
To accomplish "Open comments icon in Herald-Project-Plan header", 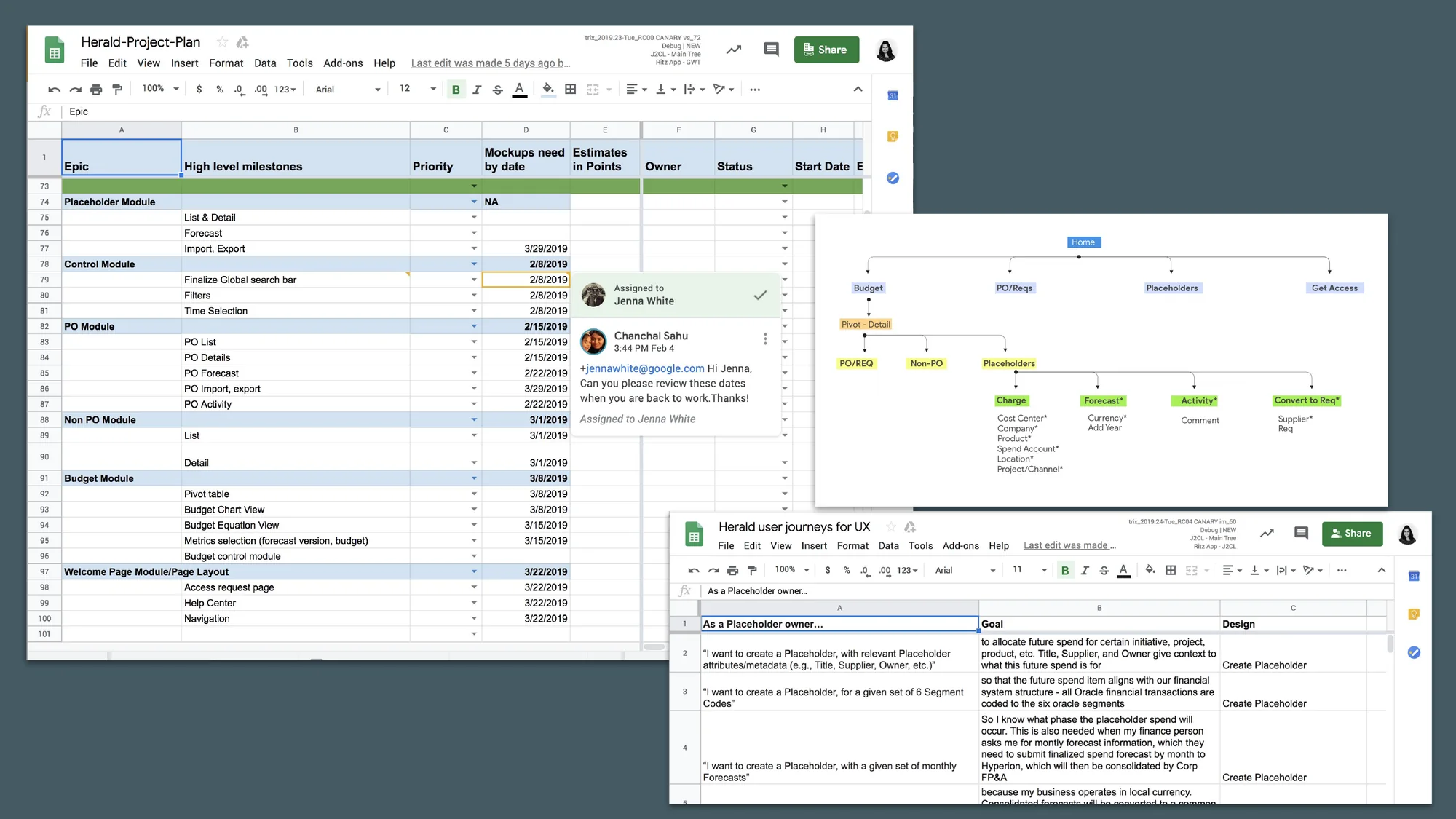I will tap(771, 50).
